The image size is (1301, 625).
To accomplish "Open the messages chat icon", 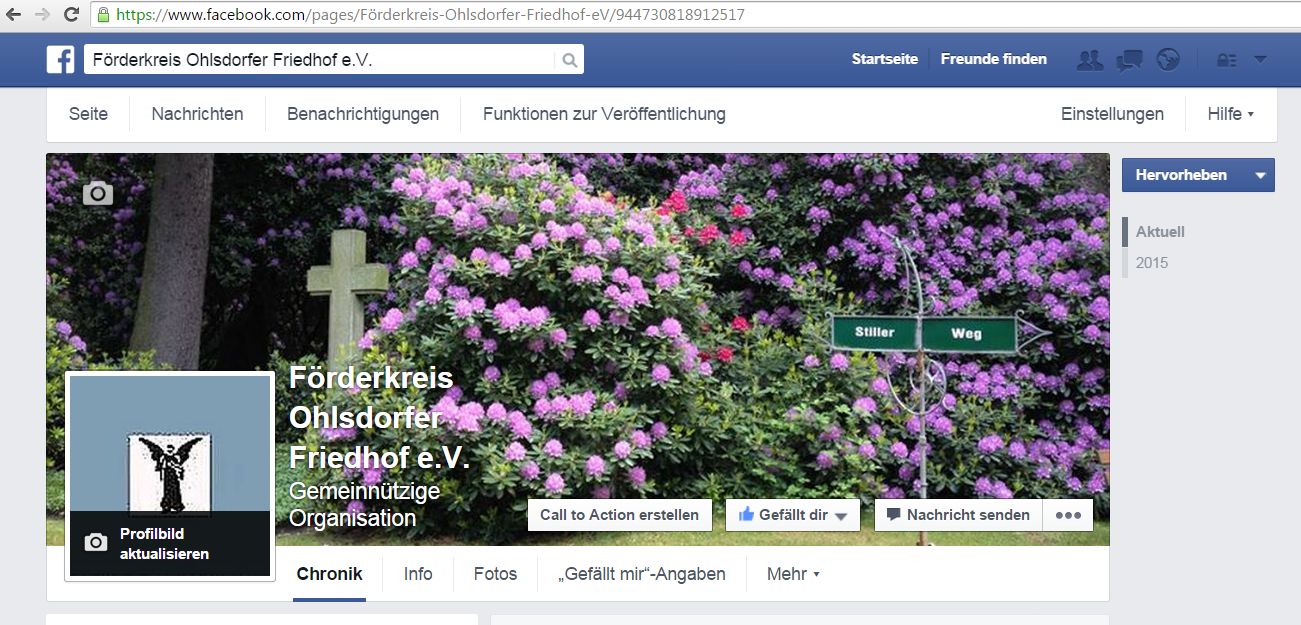I will click(x=1129, y=60).
